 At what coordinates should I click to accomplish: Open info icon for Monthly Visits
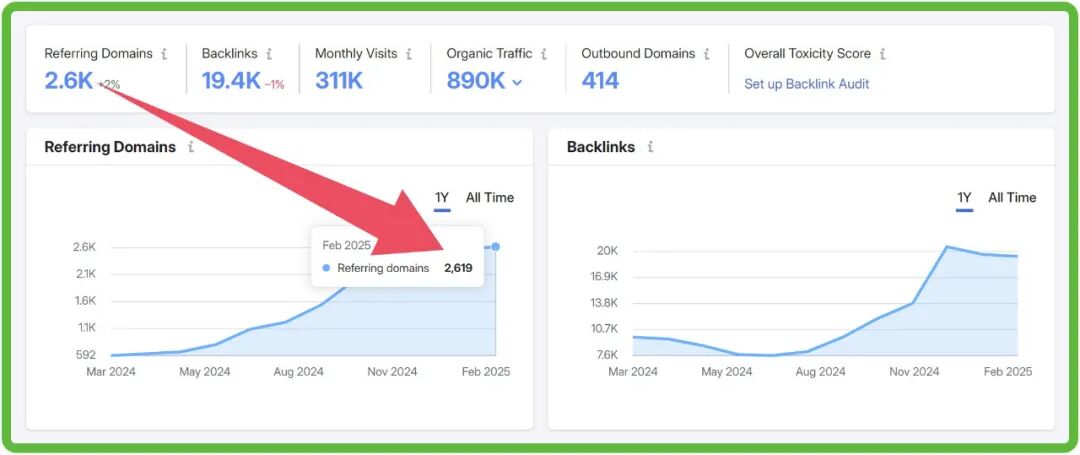[409, 54]
